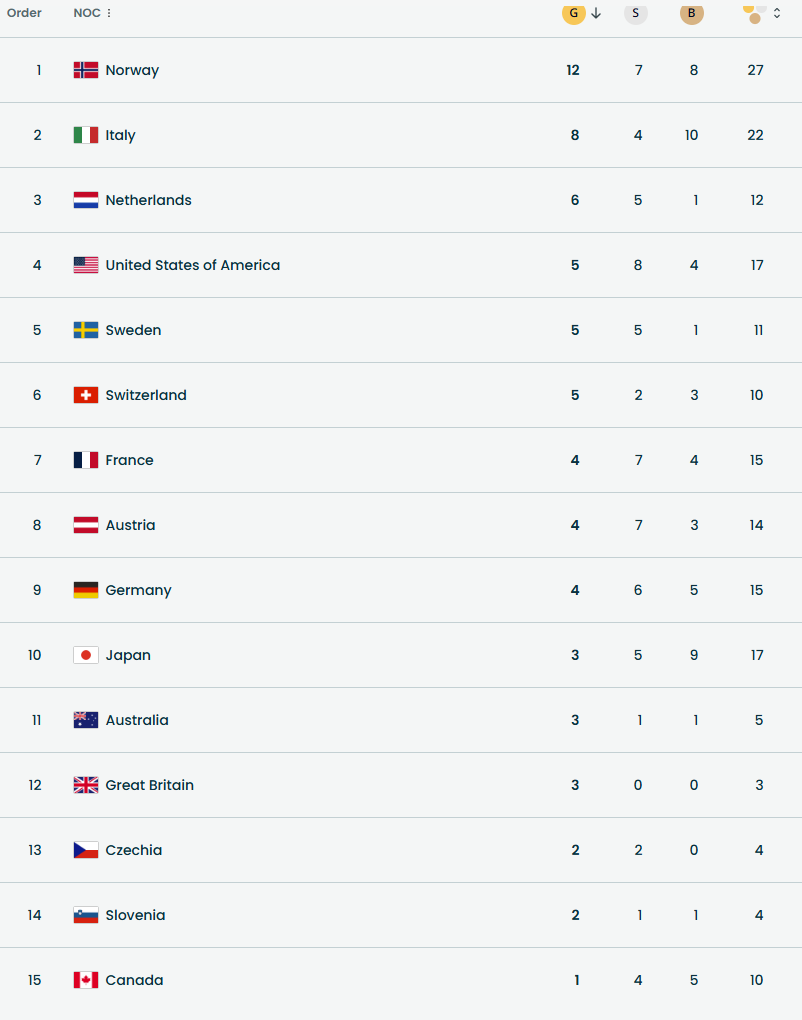Click the Great Britain flag icon
802x1020 pixels.
point(86,785)
